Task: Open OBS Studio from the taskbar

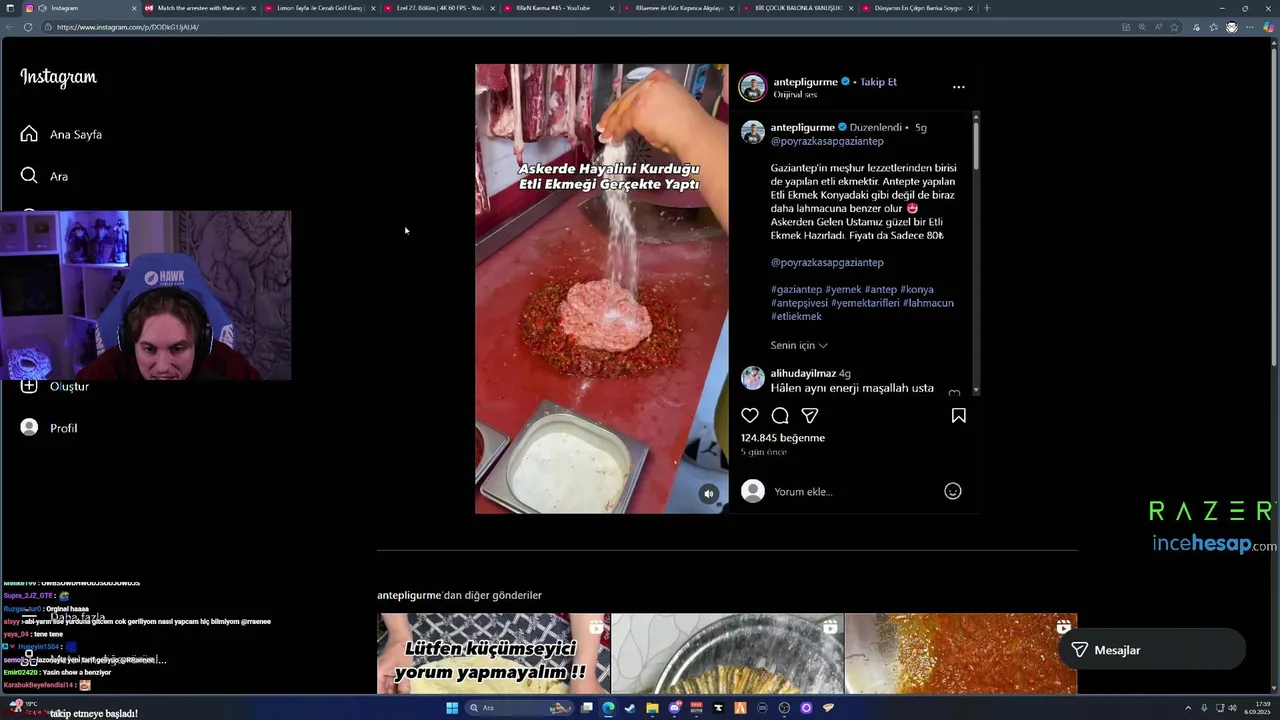Action: (784, 708)
